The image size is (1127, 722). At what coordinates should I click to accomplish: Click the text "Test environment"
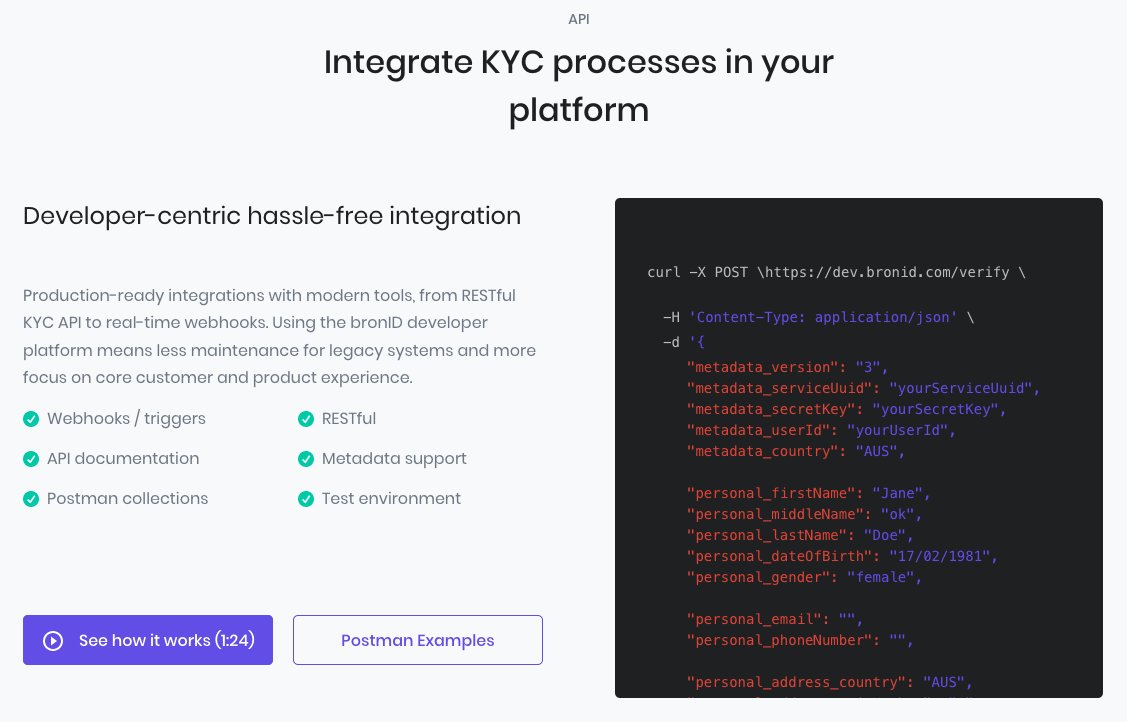tap(391, 498)
